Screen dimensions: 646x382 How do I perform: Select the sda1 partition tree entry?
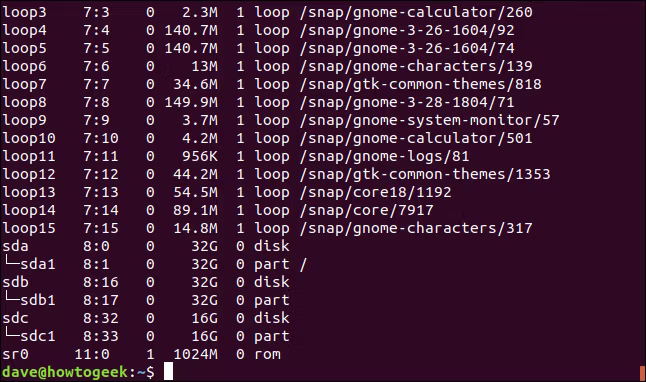point(29,264)
